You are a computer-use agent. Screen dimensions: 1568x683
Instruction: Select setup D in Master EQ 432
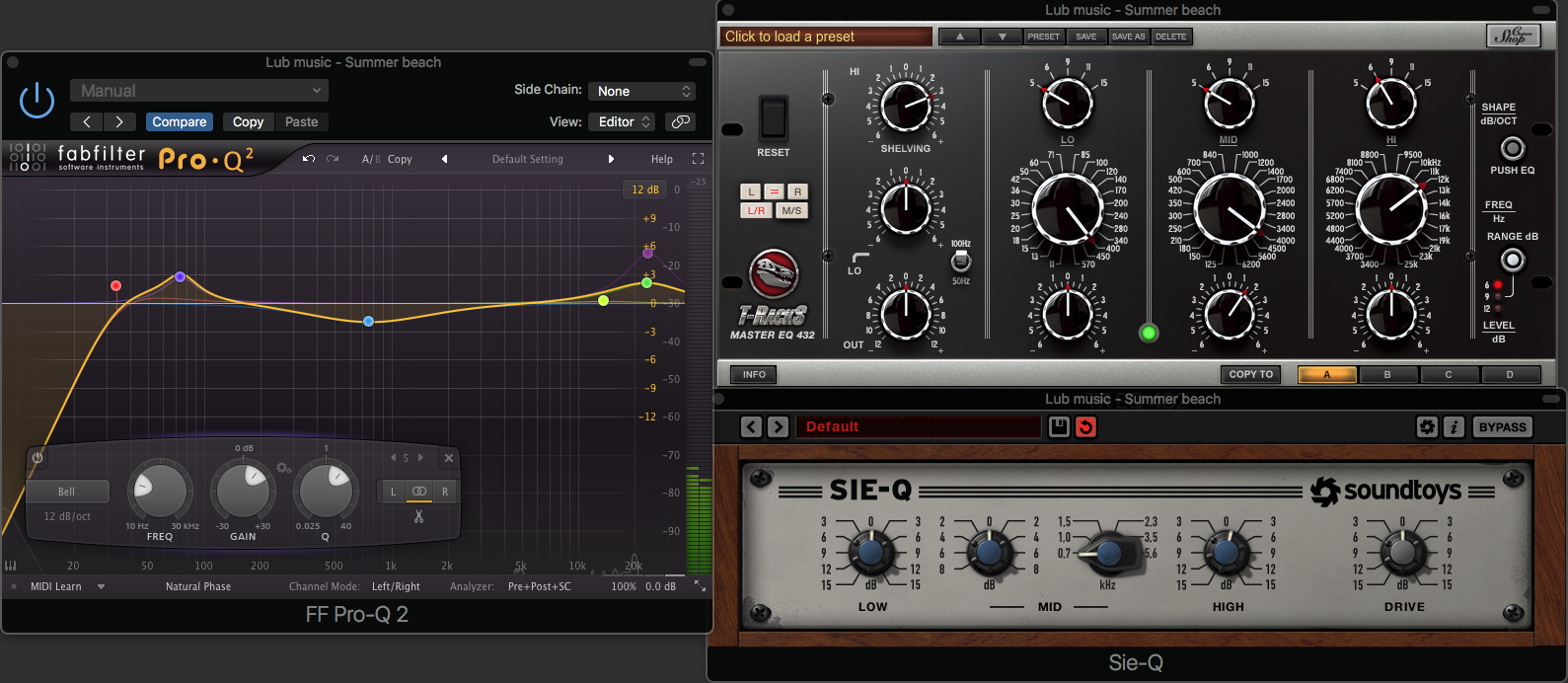[1510, 374]
